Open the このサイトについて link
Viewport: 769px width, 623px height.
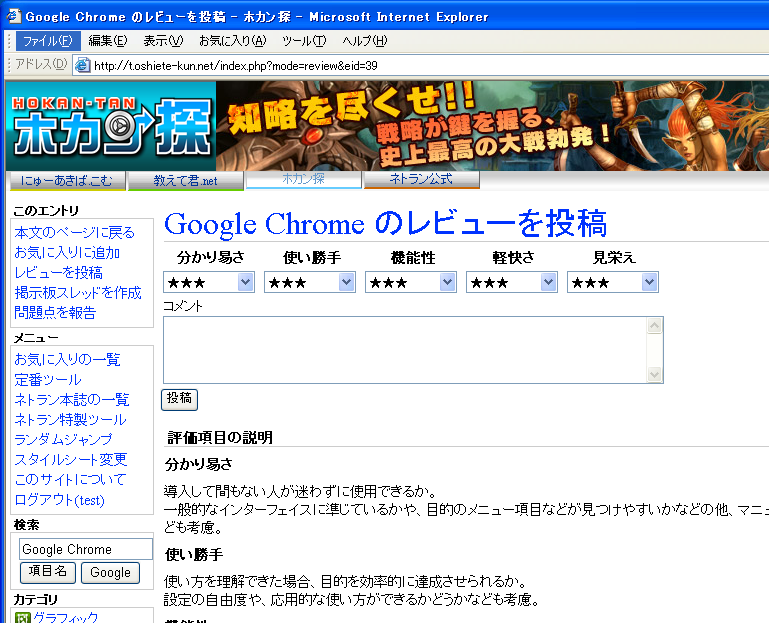pos(70,480)
